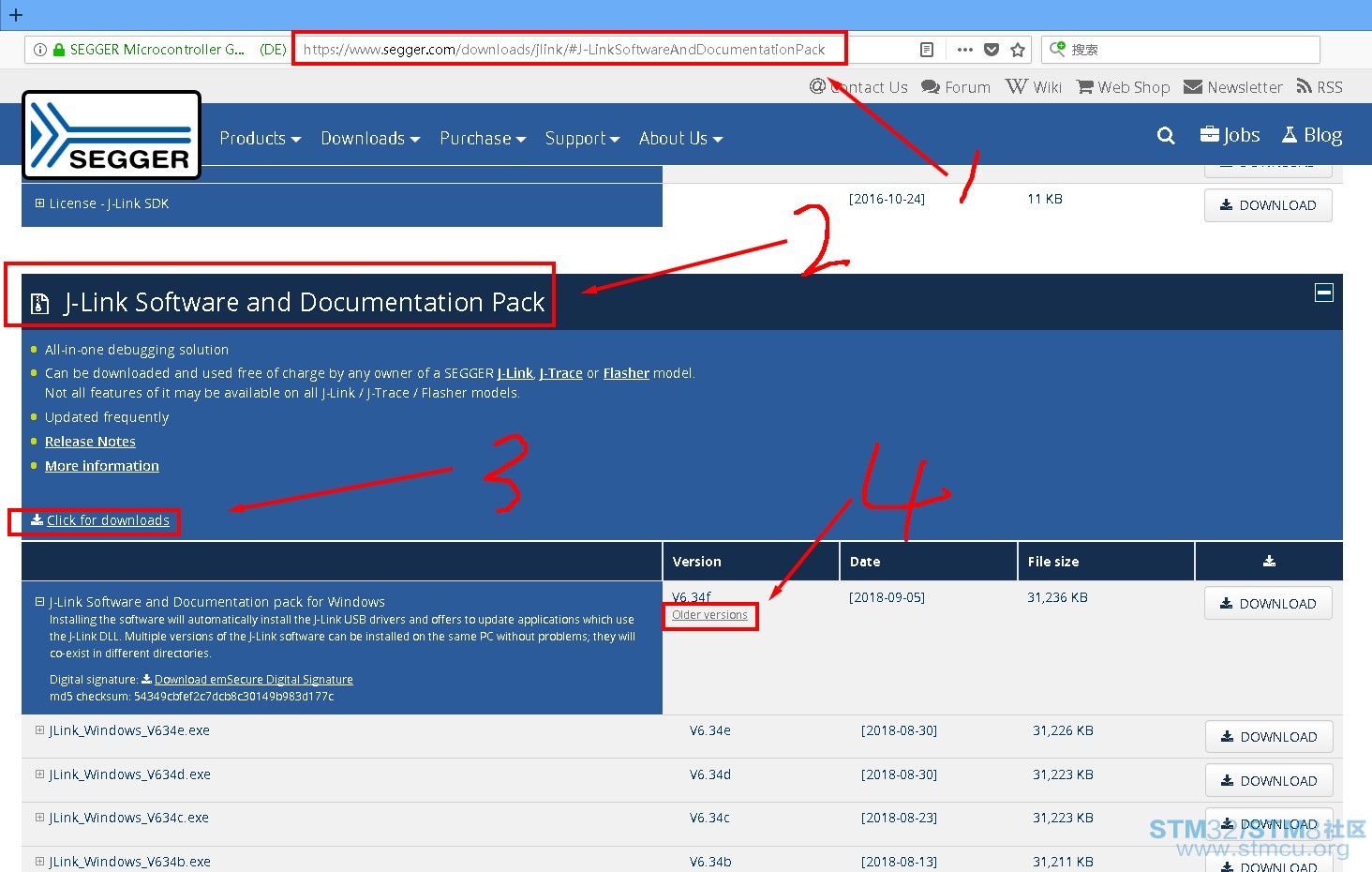Viewport: 1372px width, 872px height.
Task: Go to the Jobs page
Action: pyautogui.click(x=1230, y=135)
